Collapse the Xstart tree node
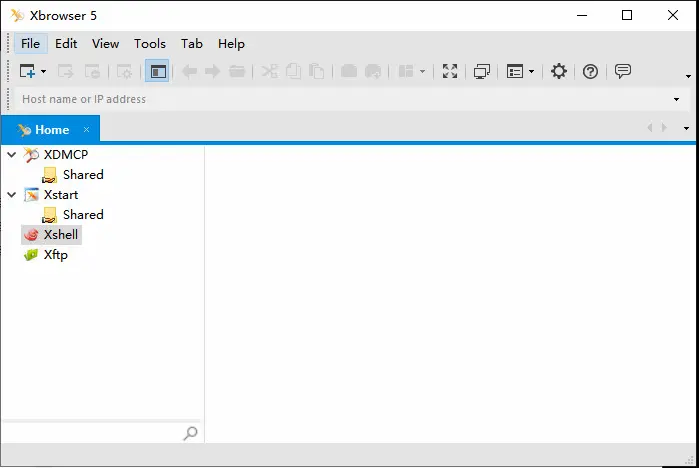Screen dimensions: 699x468 [x=12, y=195]
